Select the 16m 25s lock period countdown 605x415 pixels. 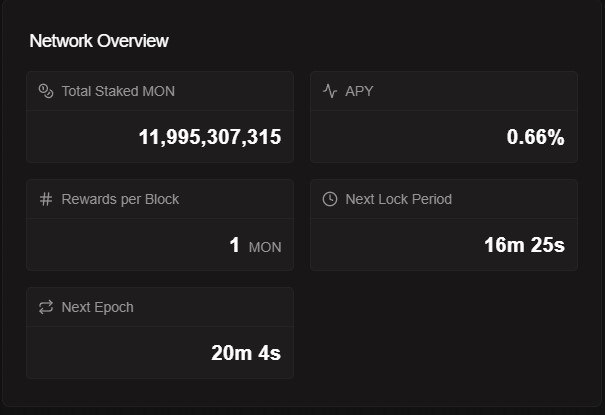point(524,245)
